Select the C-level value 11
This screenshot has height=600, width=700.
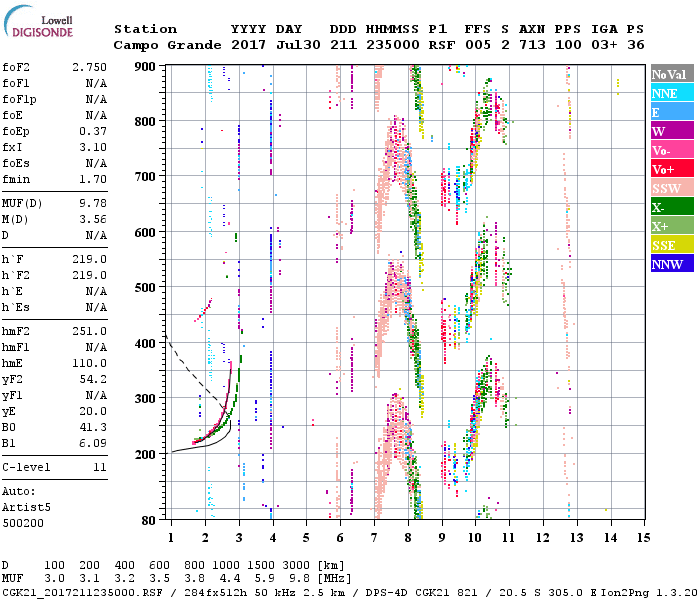[99, 467]
